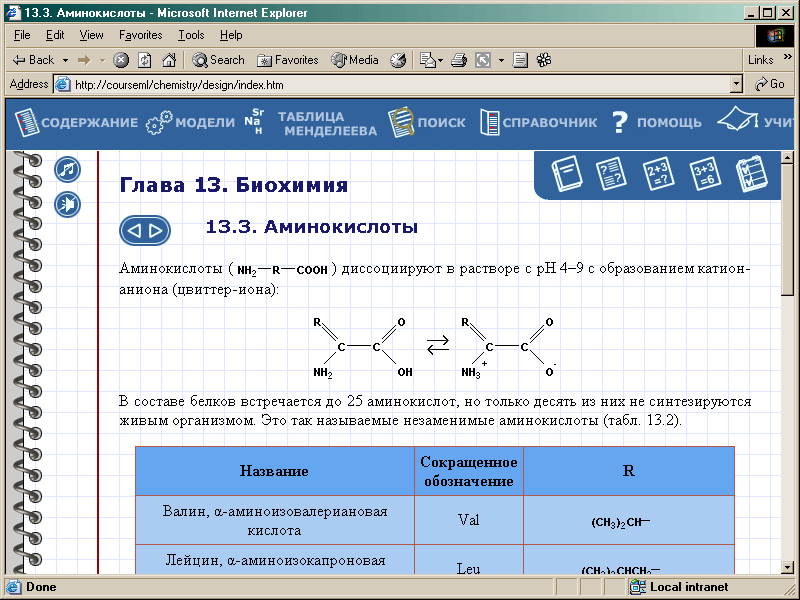This screenshot has height=600, width=800.
Task: Open the Search pane button
Action: (218, 60)
